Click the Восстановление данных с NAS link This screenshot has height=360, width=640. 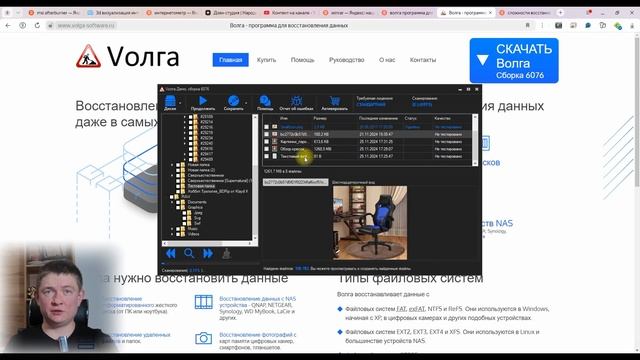pos(258,299)
